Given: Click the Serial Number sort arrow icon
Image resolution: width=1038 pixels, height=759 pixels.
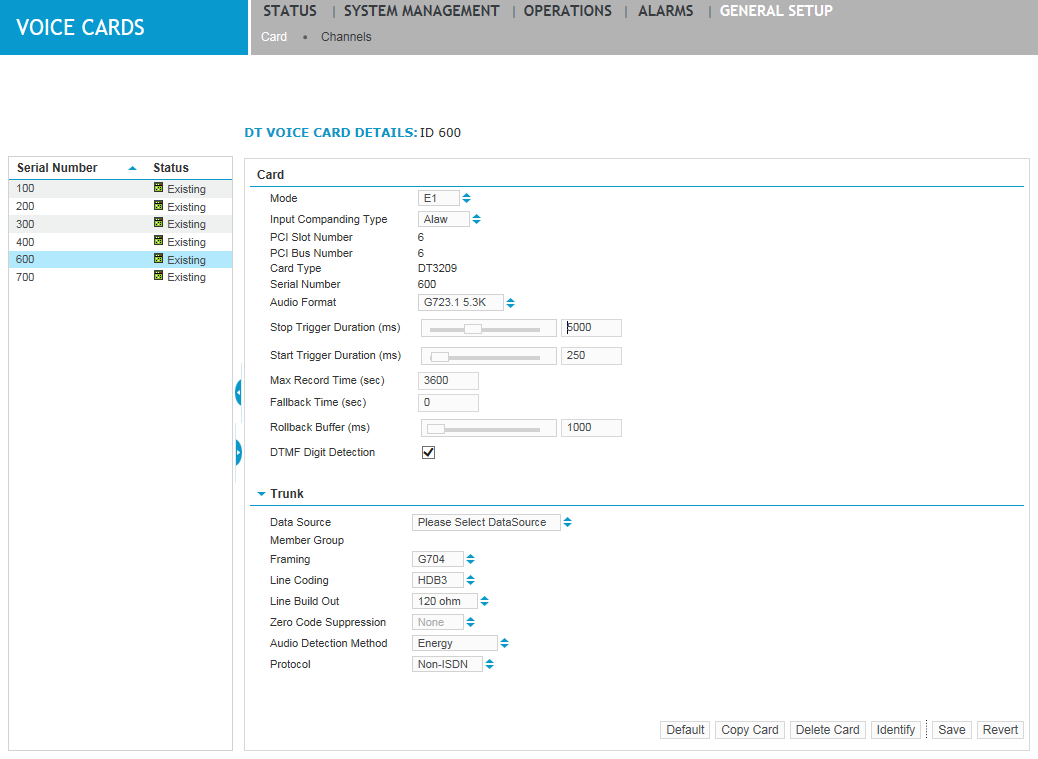Looking at the screenshot, I should tap(133, 169).
